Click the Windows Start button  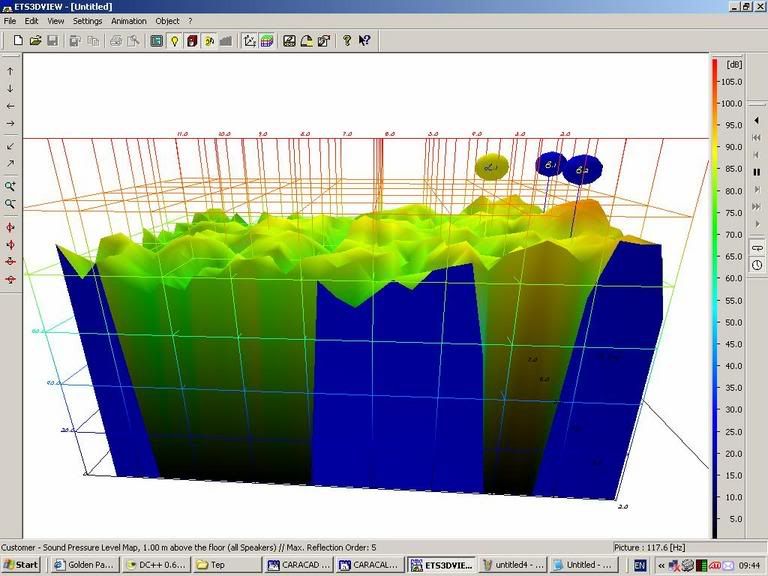21,565
